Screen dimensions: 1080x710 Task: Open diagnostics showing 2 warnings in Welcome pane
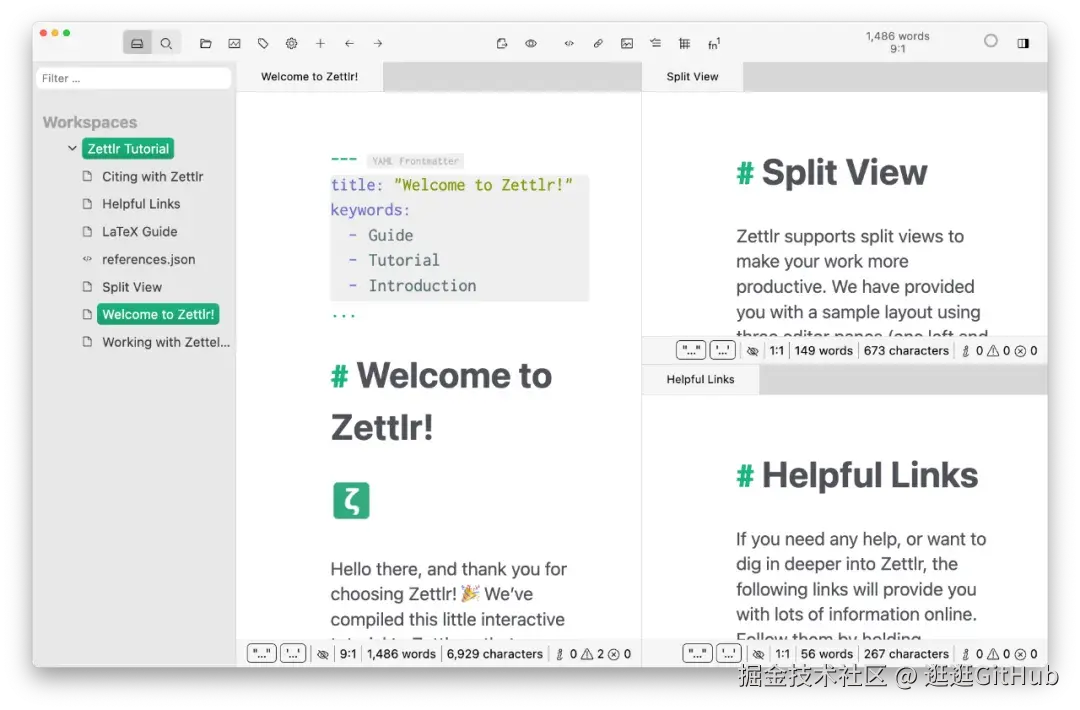click(593, 654)
